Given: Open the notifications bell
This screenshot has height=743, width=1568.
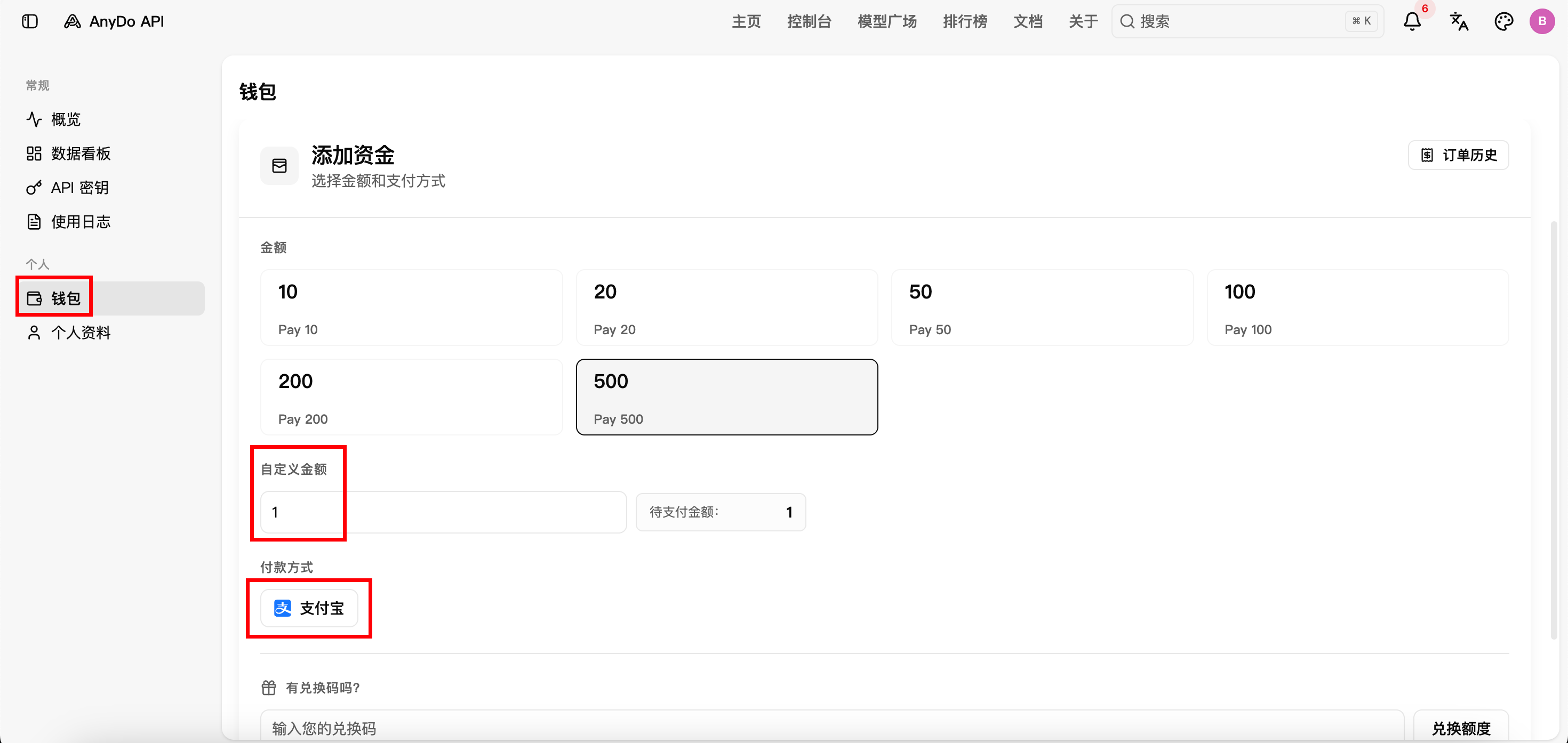Looking at the screenshot, I should click(x=1412, y=22).
